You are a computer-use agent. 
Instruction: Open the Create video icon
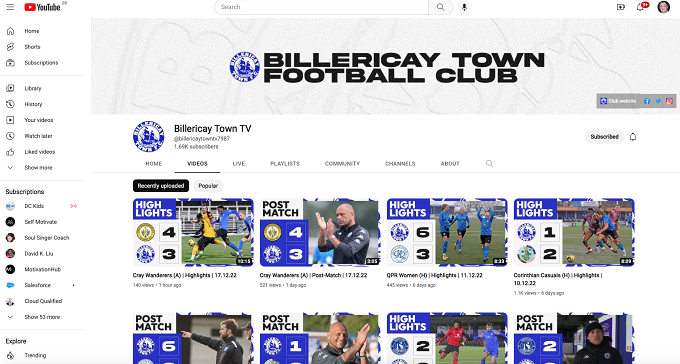click(621, 7)
